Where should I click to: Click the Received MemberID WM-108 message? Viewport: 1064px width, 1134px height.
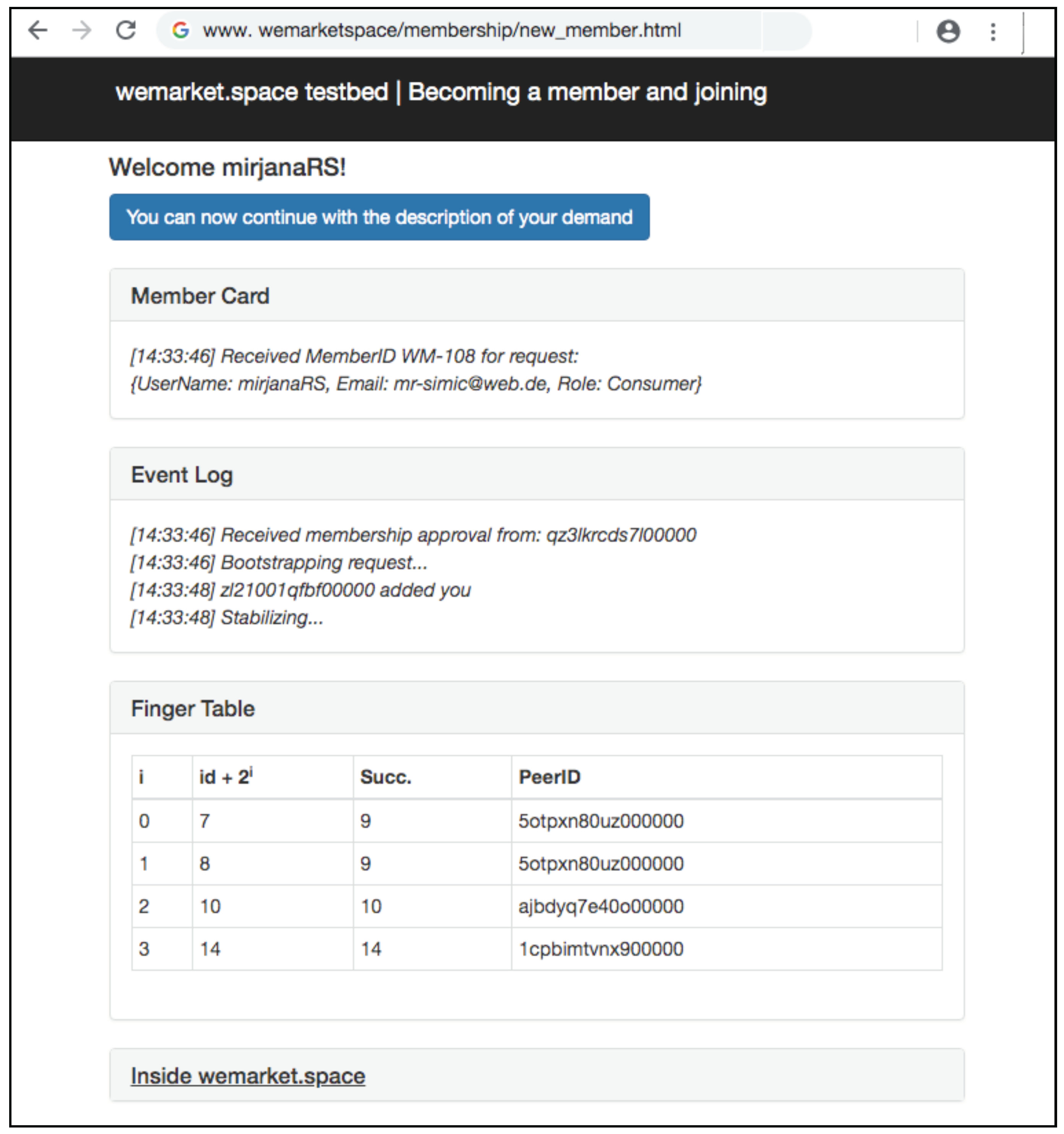tap(354, 357)
